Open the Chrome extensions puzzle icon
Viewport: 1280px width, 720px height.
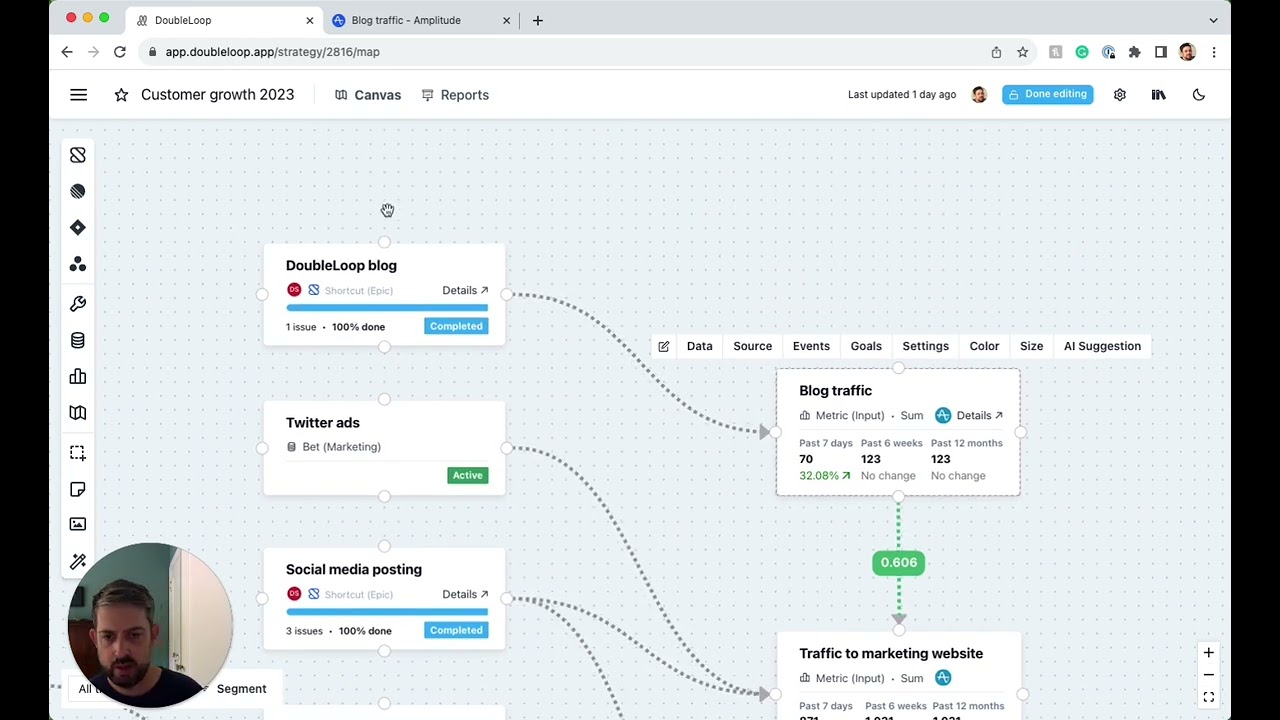tap(1134, 52)
